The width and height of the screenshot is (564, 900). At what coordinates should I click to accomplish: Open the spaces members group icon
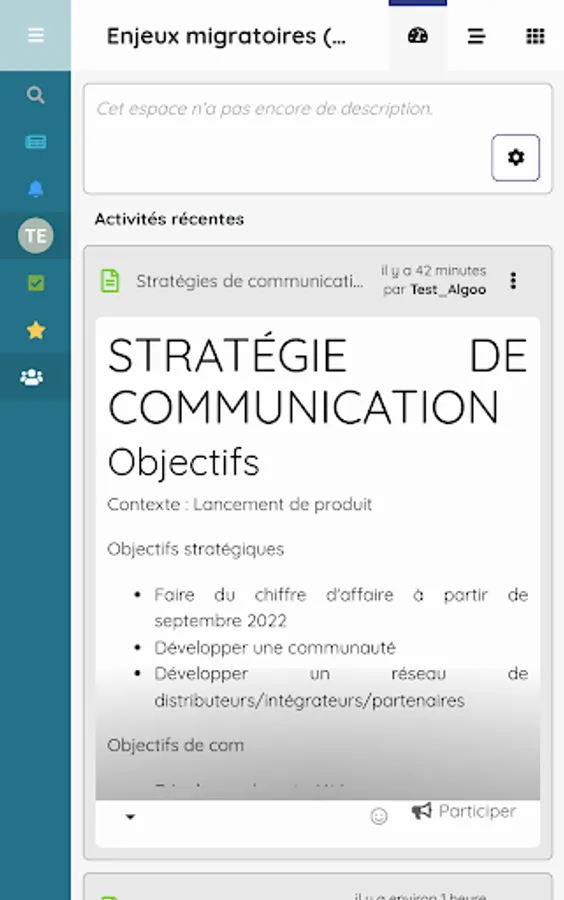[x=32, y=377]
